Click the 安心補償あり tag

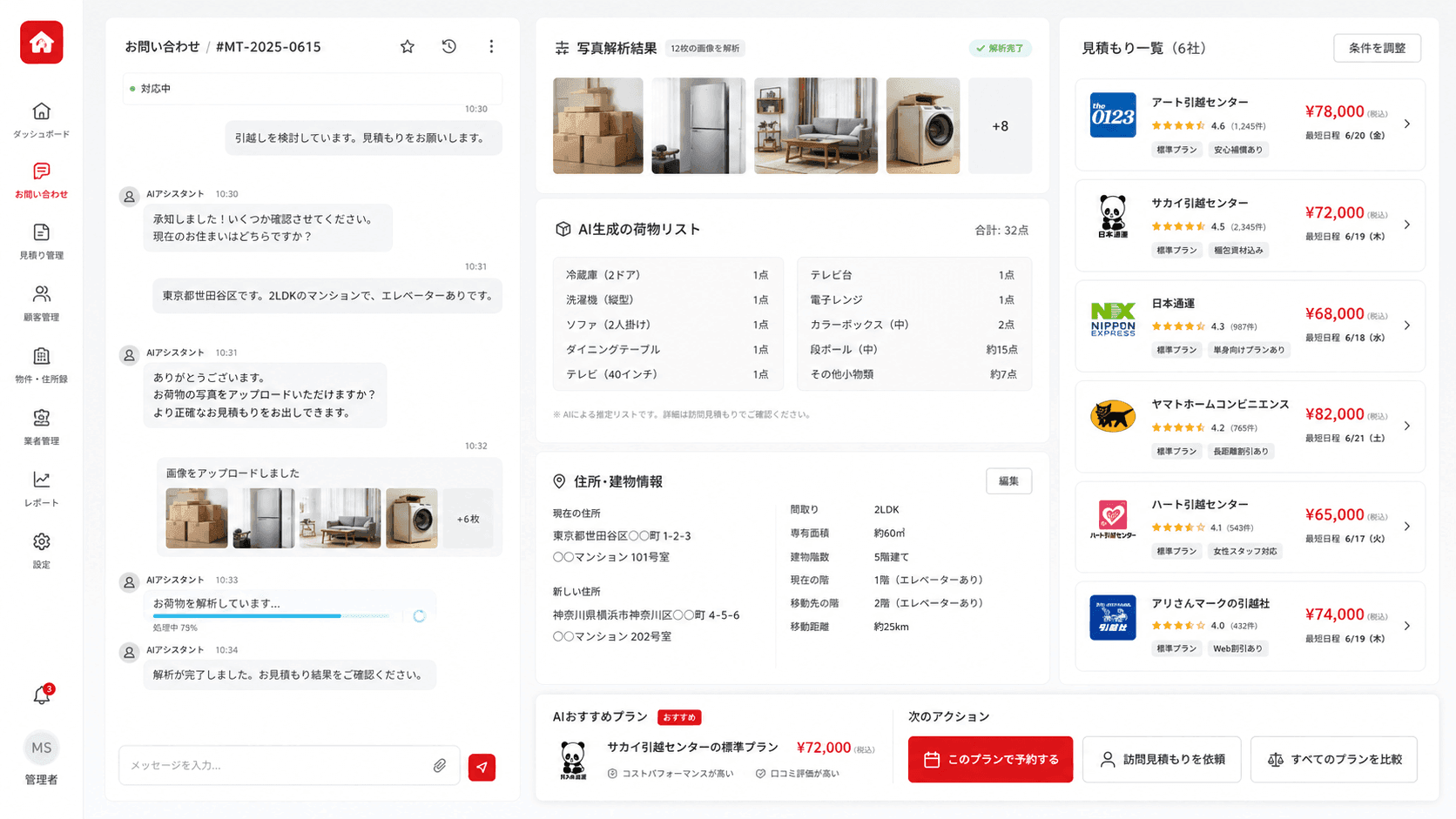(x=1238, y=150)
